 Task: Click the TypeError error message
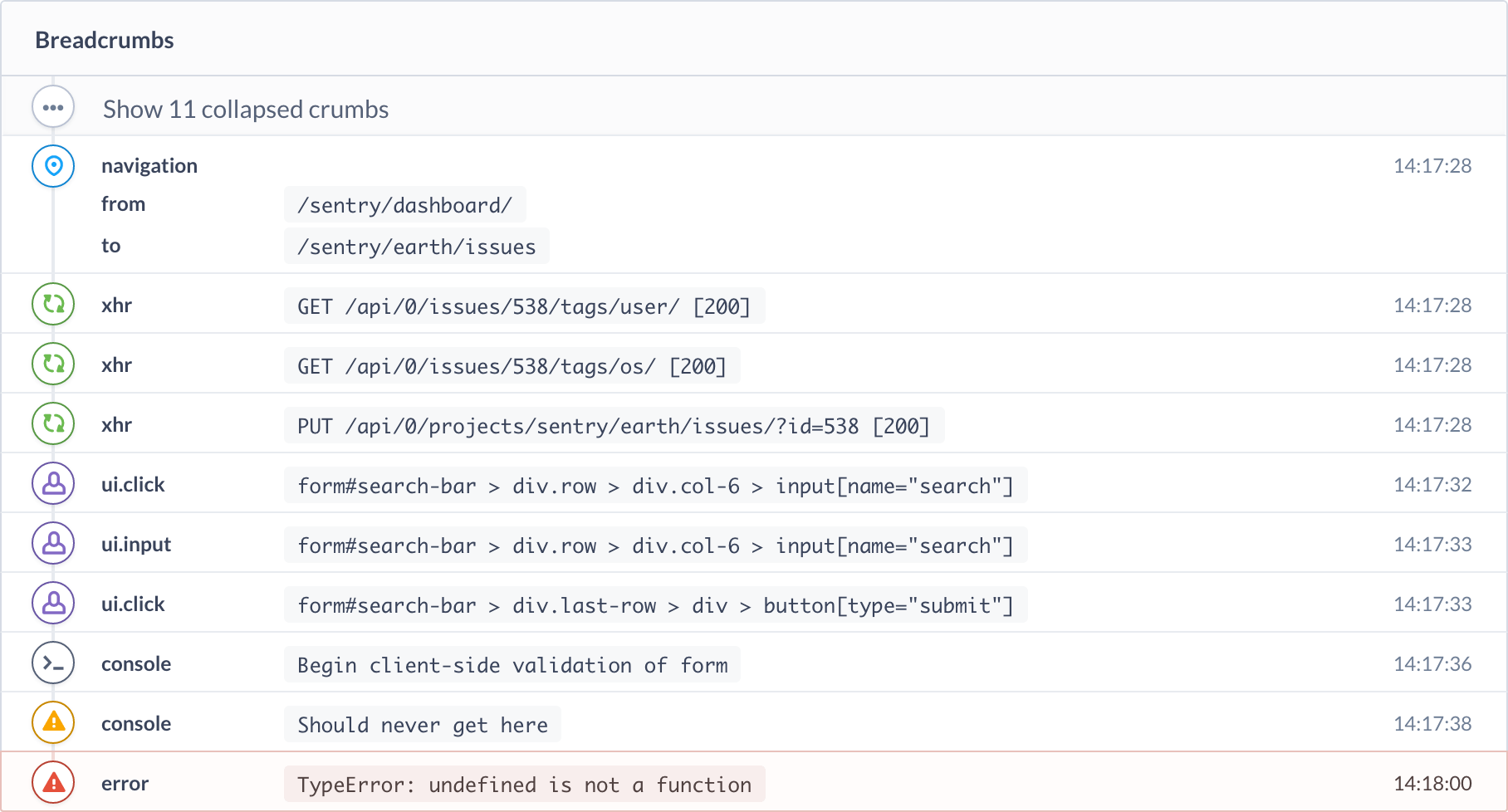tap(524, 783)
